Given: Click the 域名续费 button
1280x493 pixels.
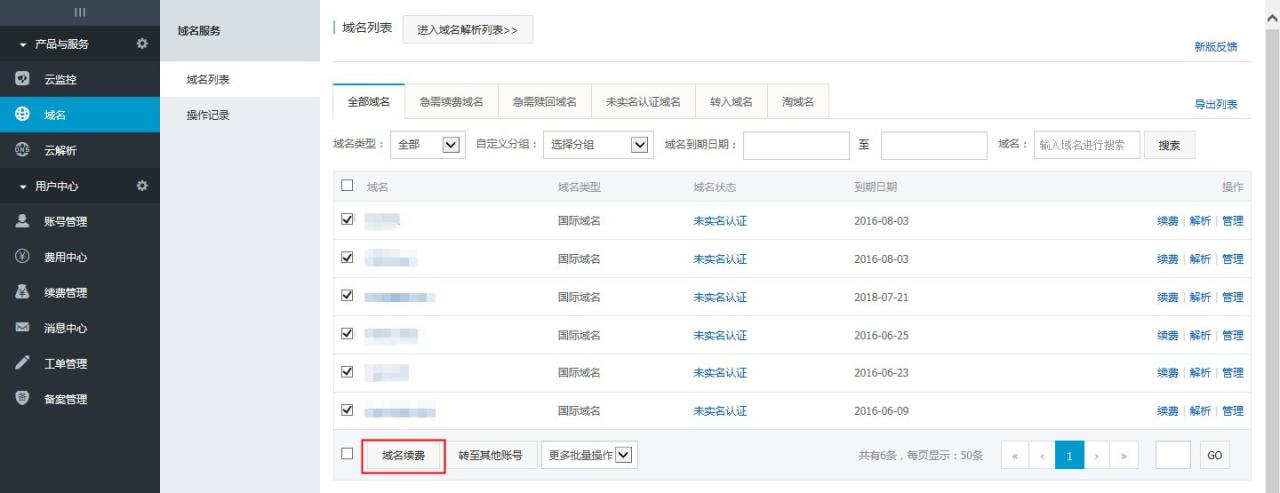Looking at the screenshot, I should coord(403,455).
